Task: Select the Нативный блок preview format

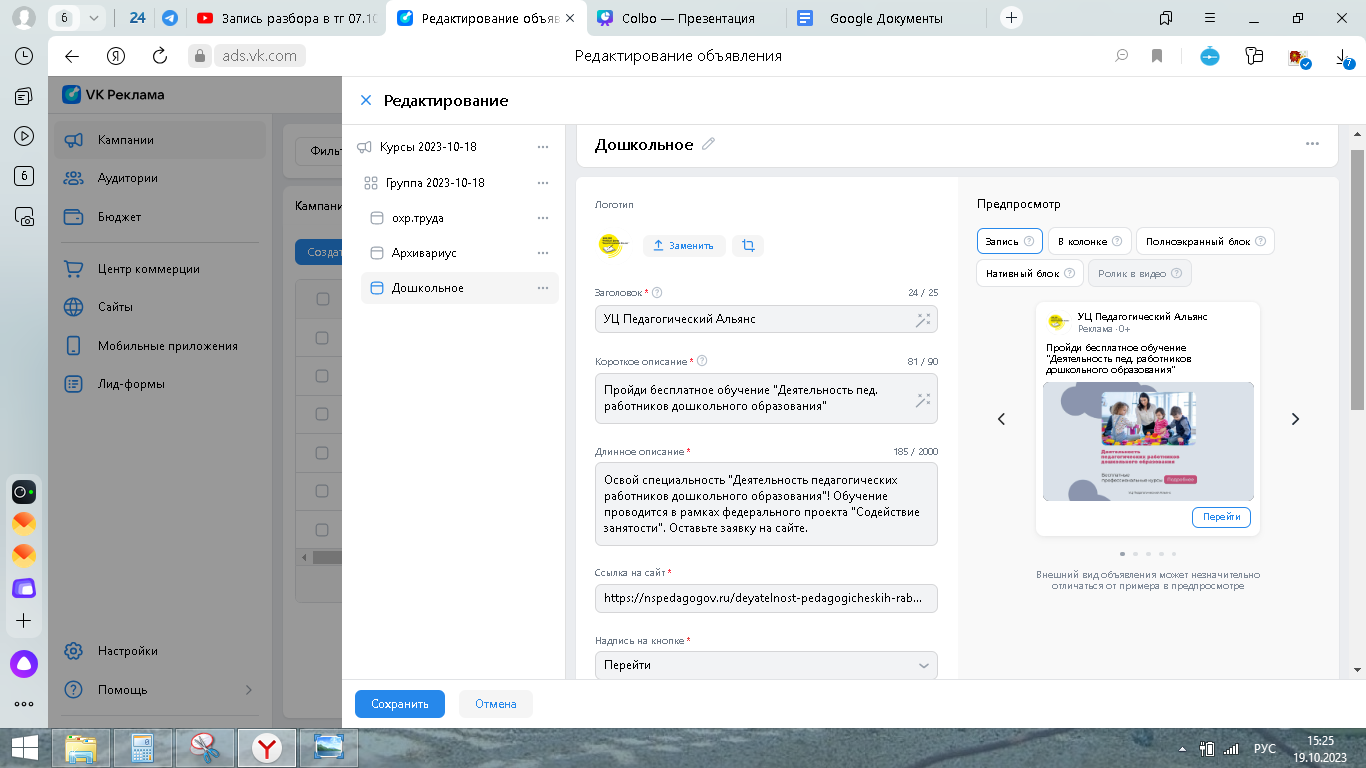Action: (1029, 273)
